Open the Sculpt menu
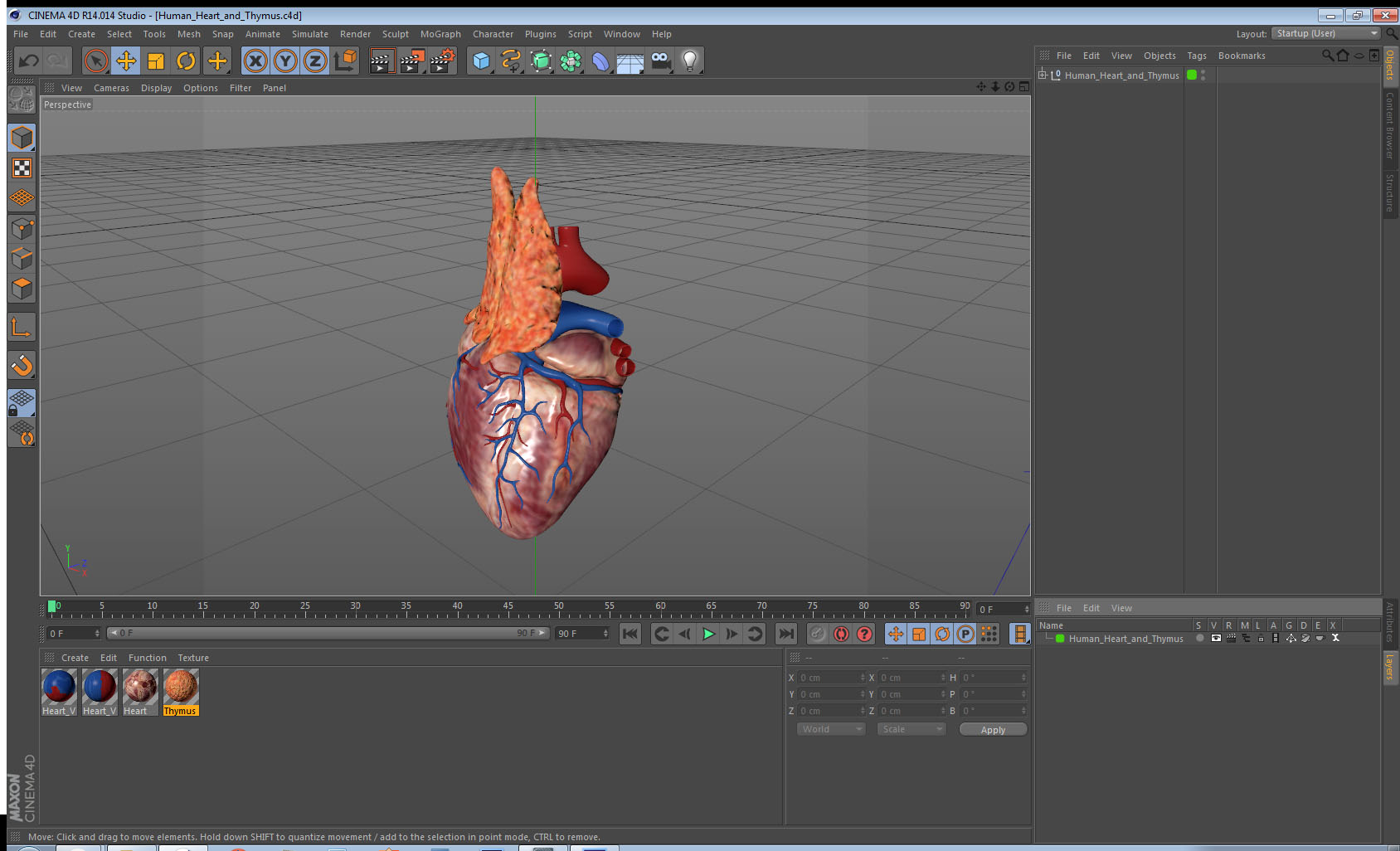Viewport: 1400px width, 851px height. (396, 34)
